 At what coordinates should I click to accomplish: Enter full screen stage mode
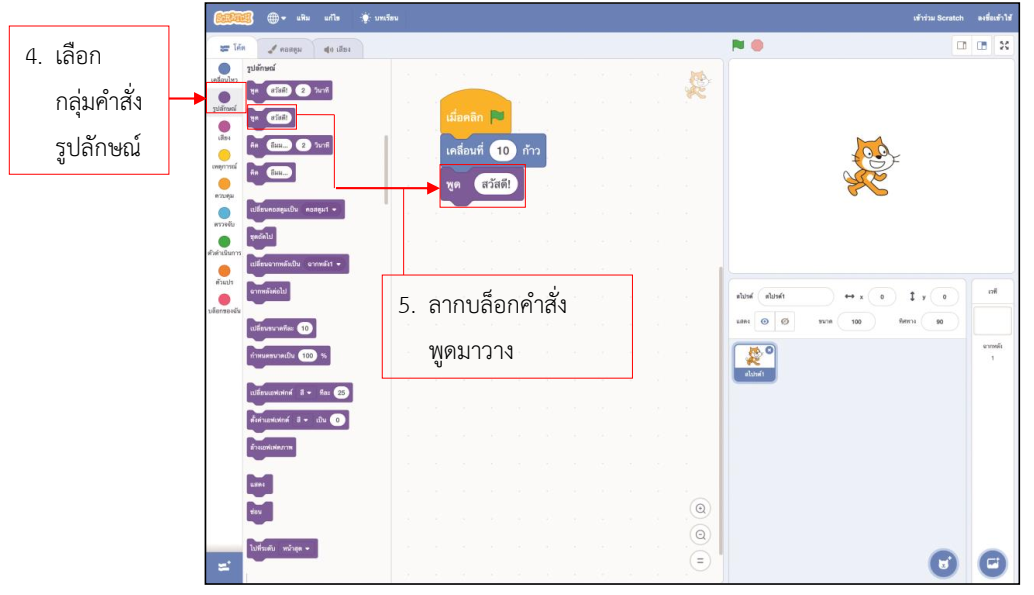1002,46
